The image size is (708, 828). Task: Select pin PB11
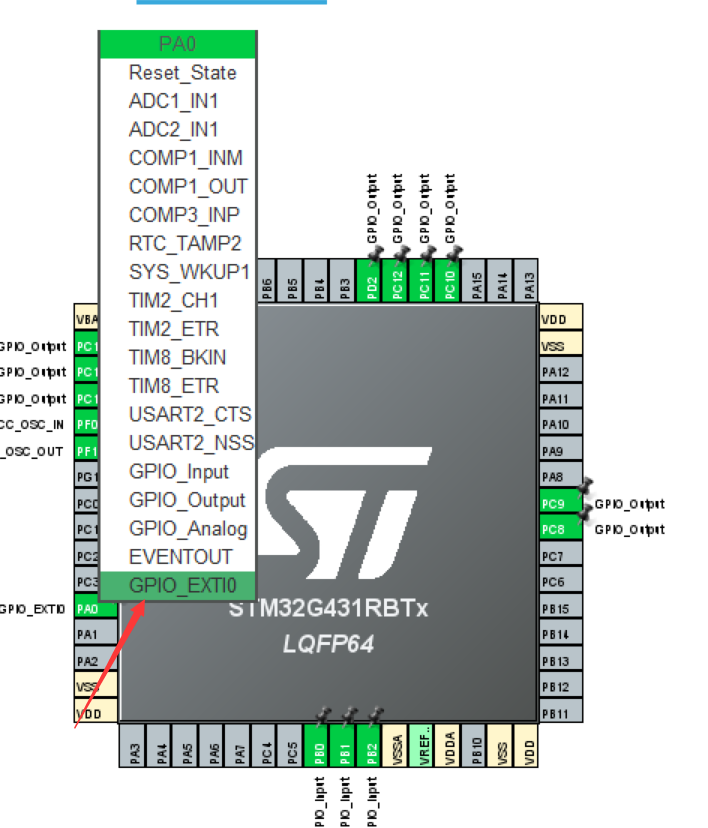point(561,710)
